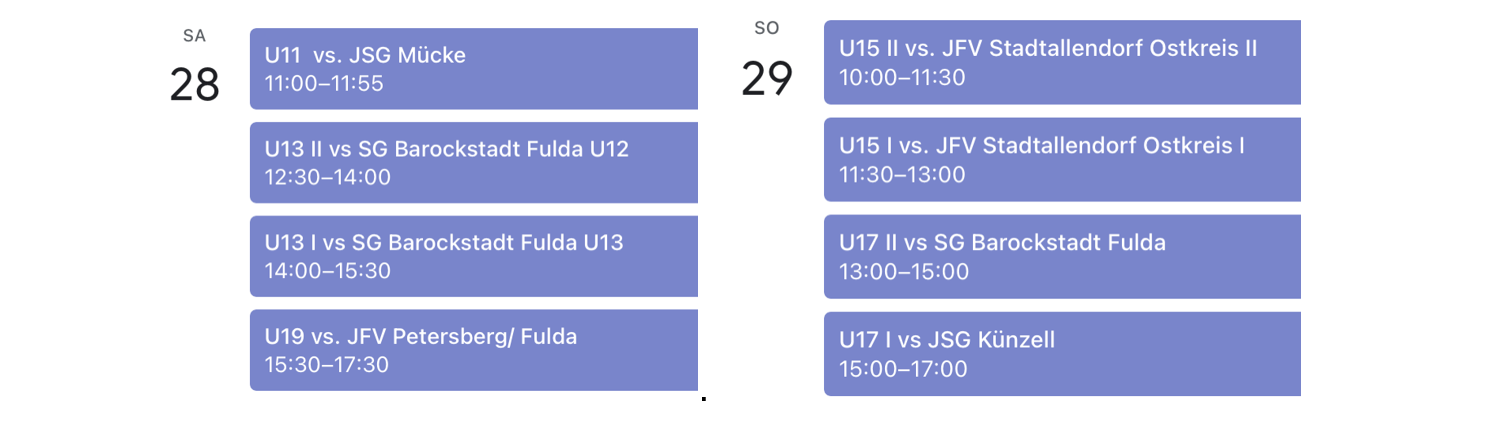Open U17 I vs JSG Künzell event
Image resolution: width=1507 pixels, height=430 pixels.
click(1062, 355)
